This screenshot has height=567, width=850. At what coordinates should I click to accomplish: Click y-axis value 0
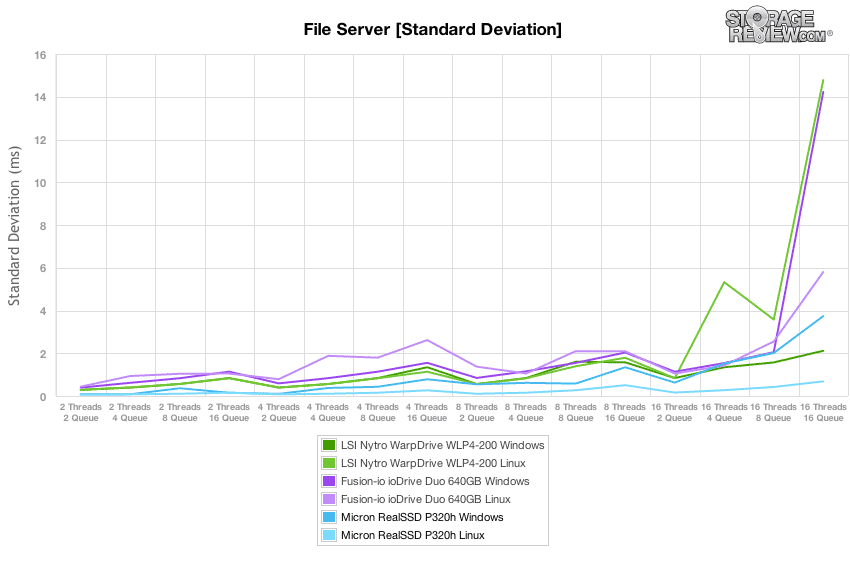[43, 397]
